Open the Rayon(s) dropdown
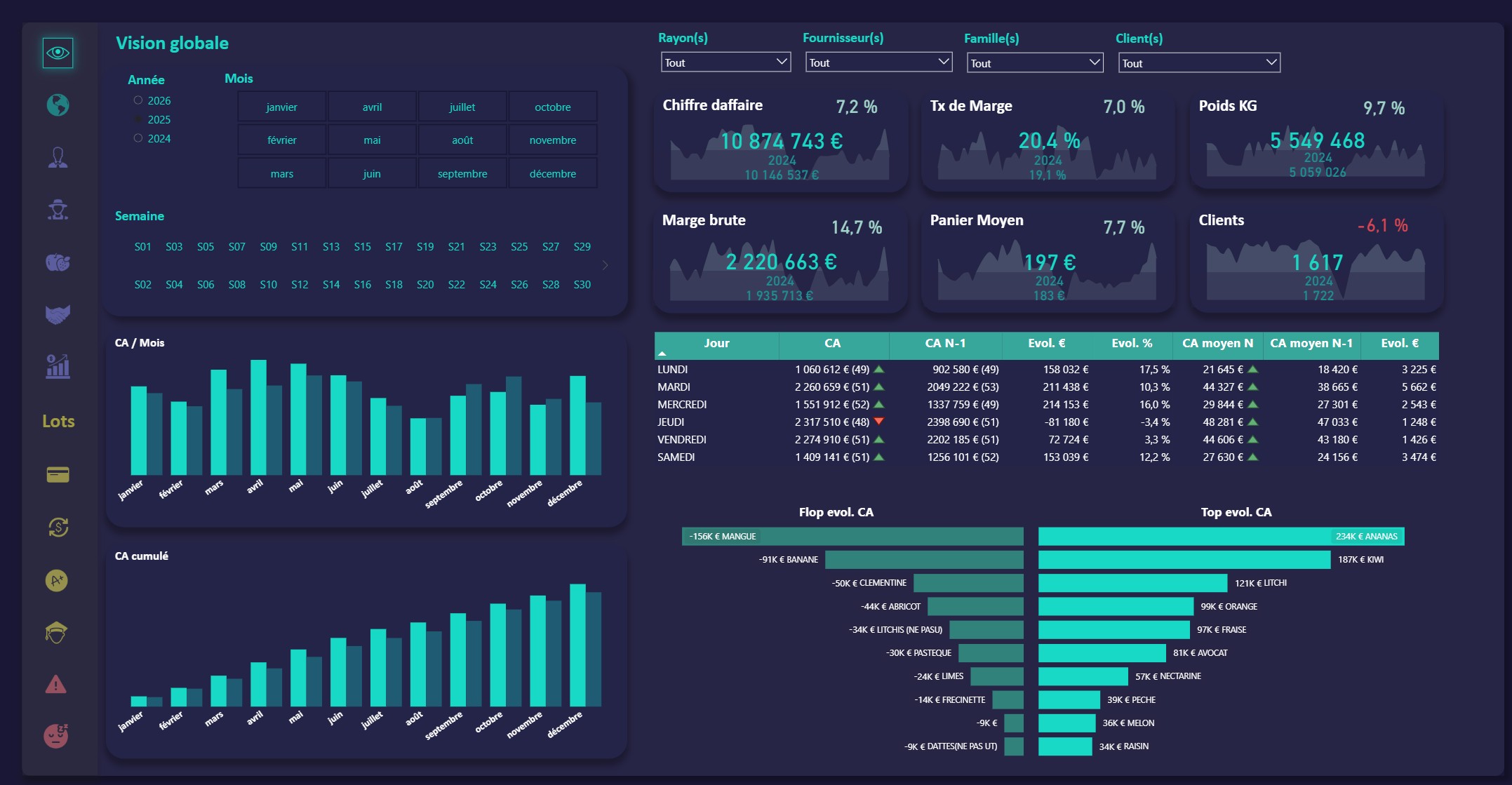 (725, 62)
